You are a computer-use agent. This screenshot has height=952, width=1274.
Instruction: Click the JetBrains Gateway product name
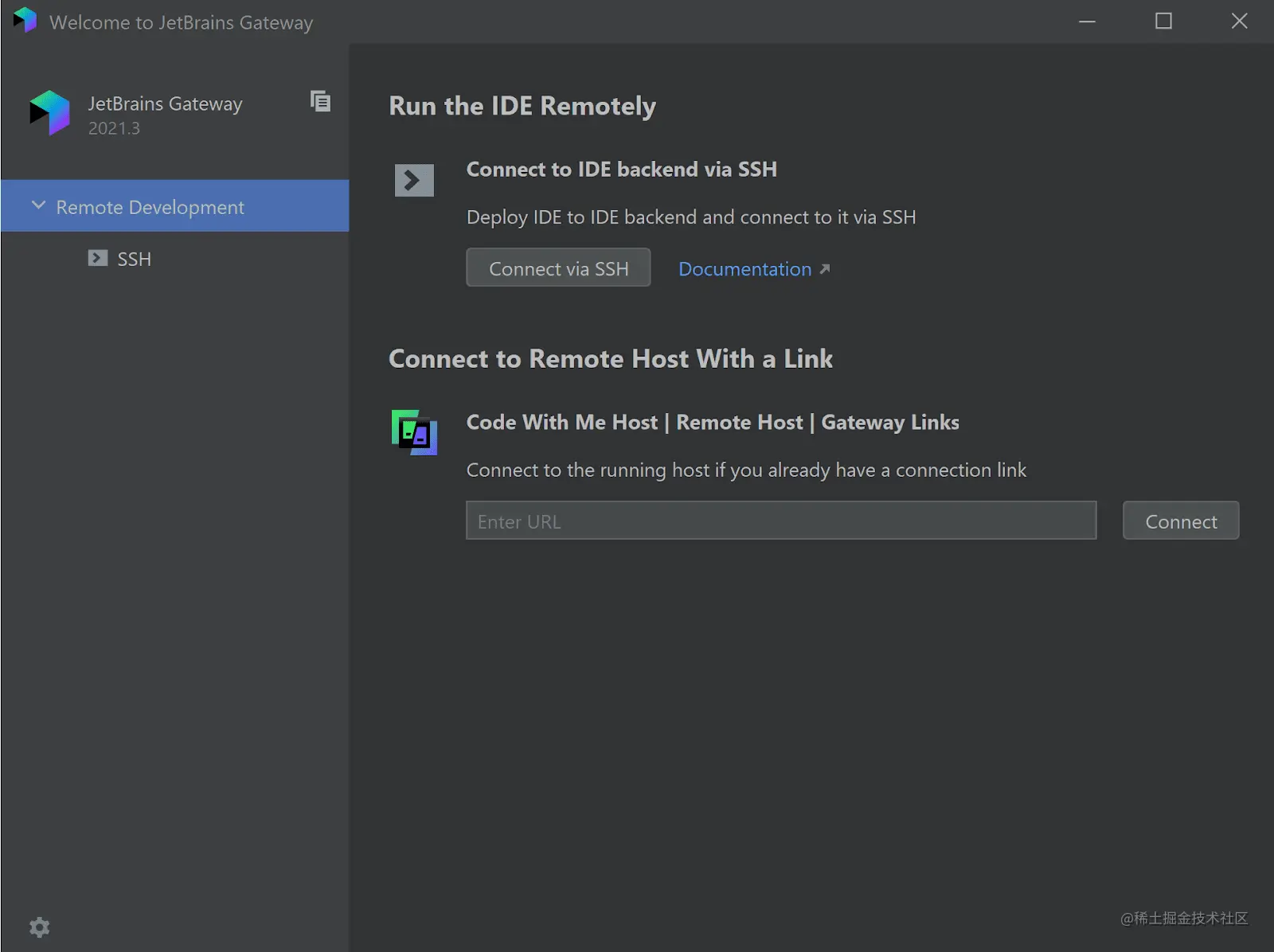[x=165, y=103]
